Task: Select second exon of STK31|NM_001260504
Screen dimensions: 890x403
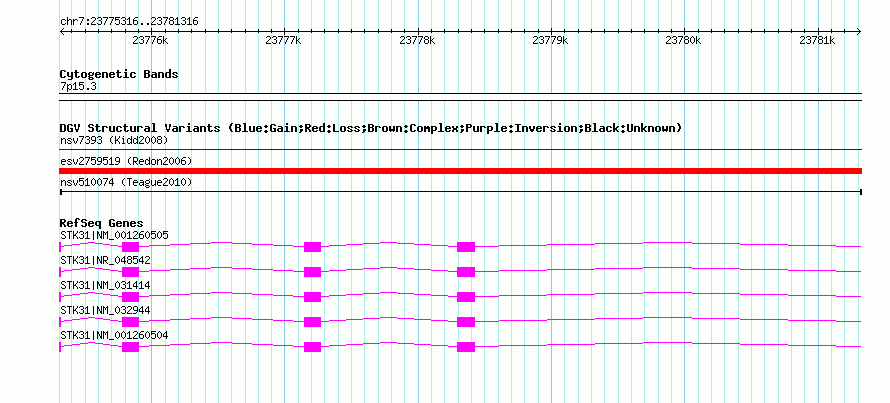Action: (x=313, y=346)
